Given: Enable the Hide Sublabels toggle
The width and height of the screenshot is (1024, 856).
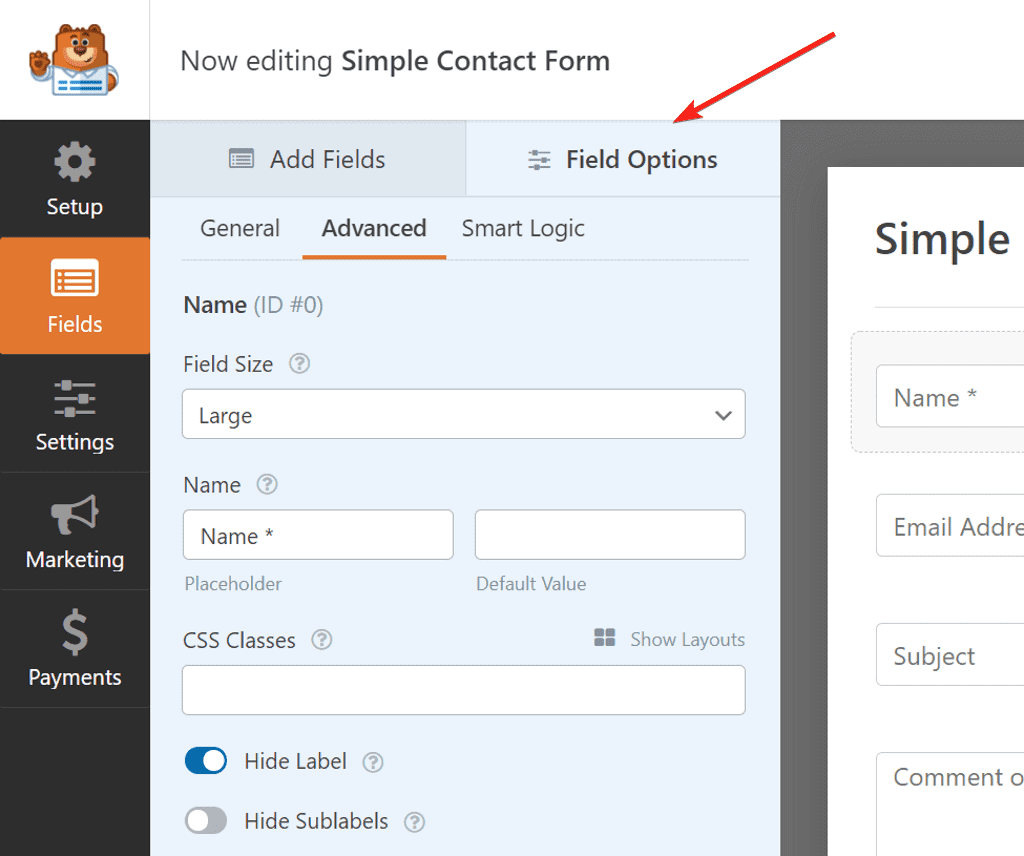Looking at the screenshot, I should (206, 822).
